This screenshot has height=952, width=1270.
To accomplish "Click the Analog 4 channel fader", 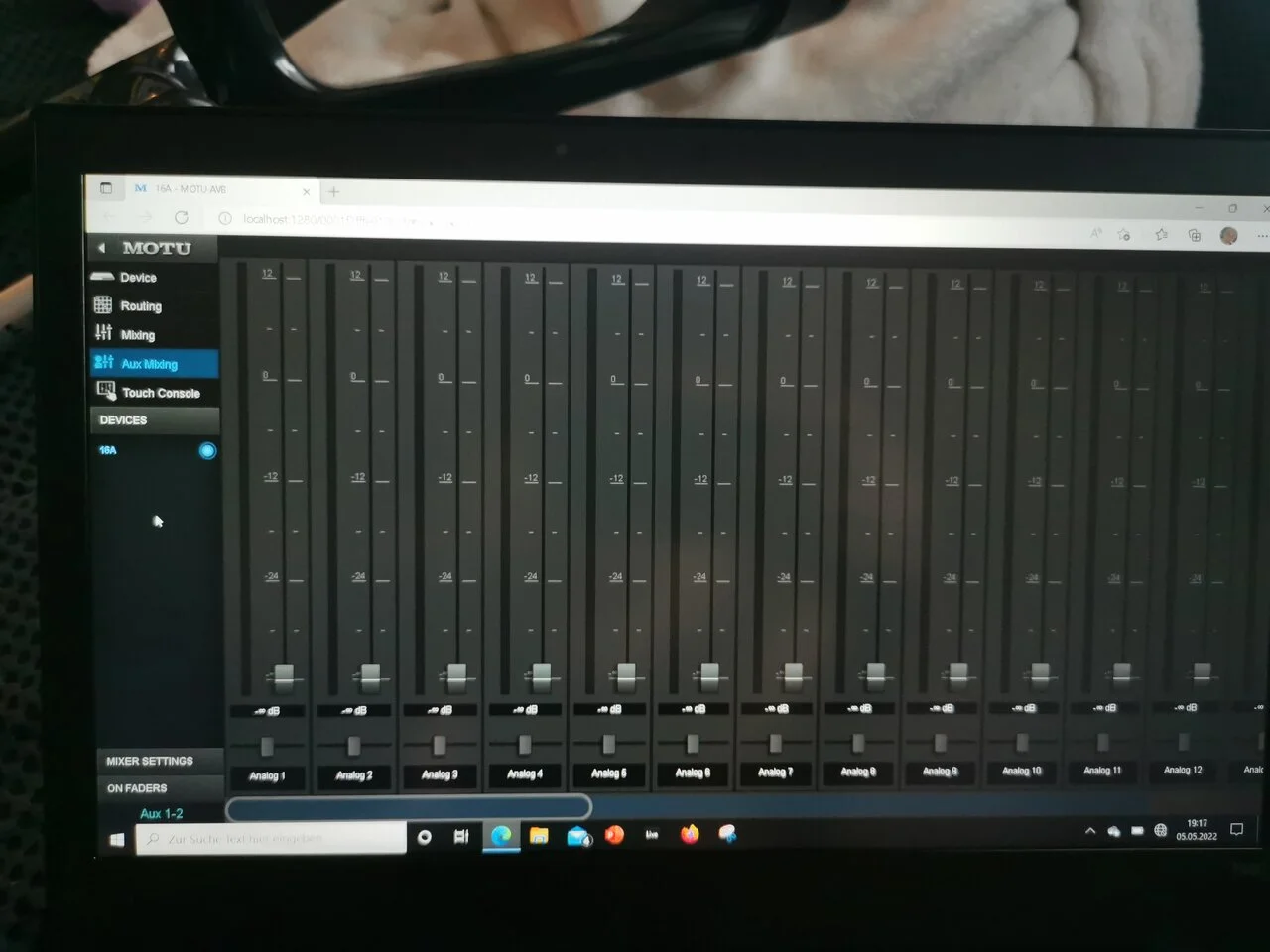I will [x=542, y=677].
